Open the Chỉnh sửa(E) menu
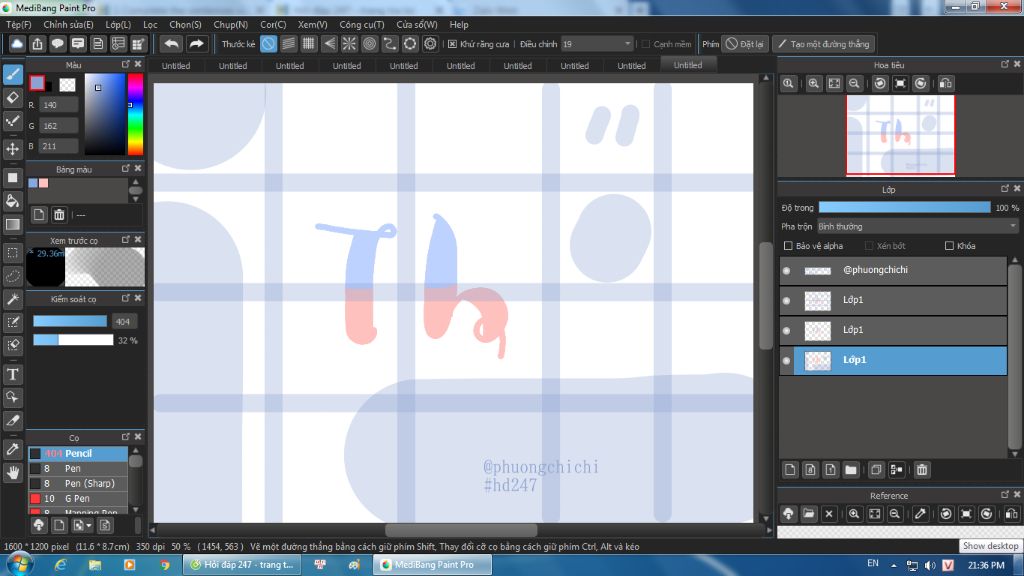 [x=69, y=24]
